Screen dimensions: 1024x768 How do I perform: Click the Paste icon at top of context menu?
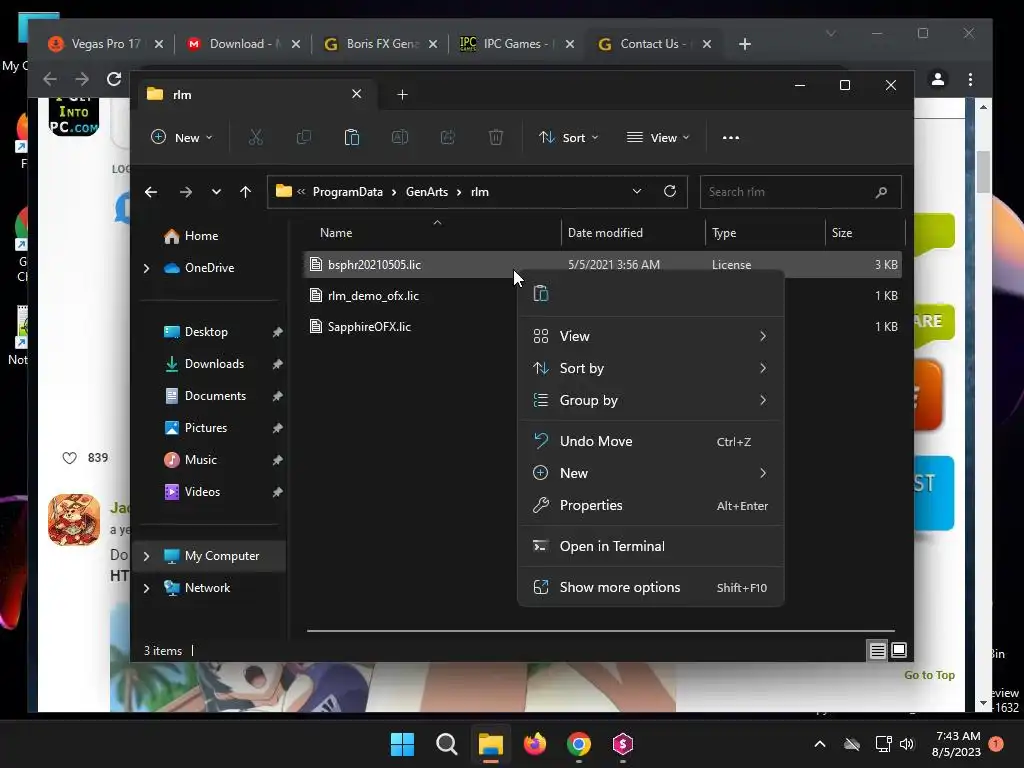541,294
